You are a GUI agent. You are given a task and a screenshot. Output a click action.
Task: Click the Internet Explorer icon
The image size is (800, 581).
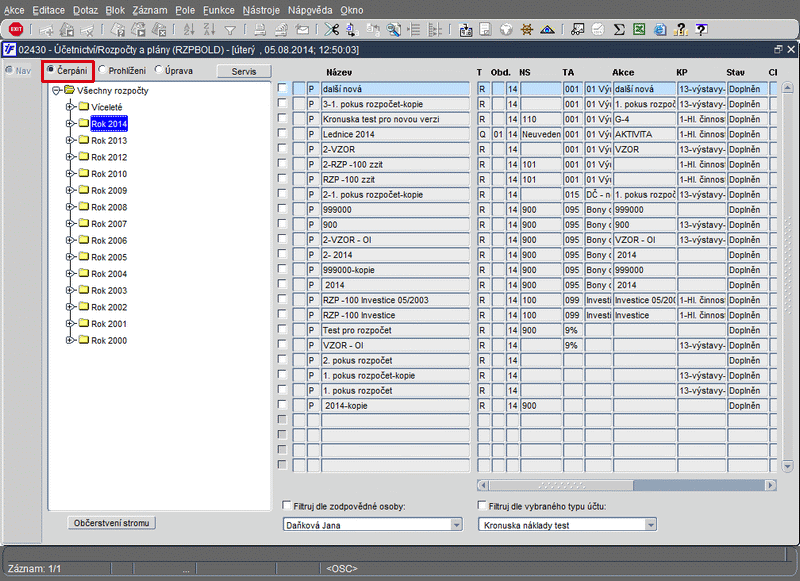(x=660, y=30)
